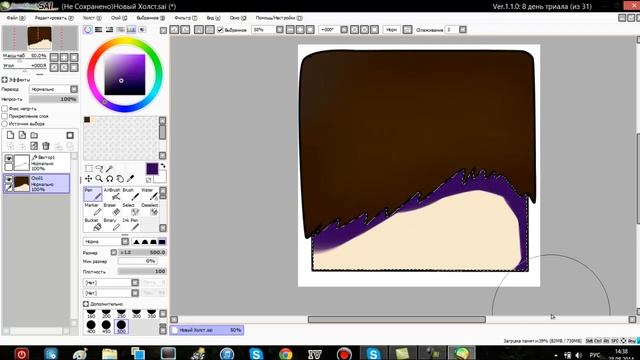640x360 pixels.
Task: Click the navigator canvas thumbnail
Action: tap(39, 38)
